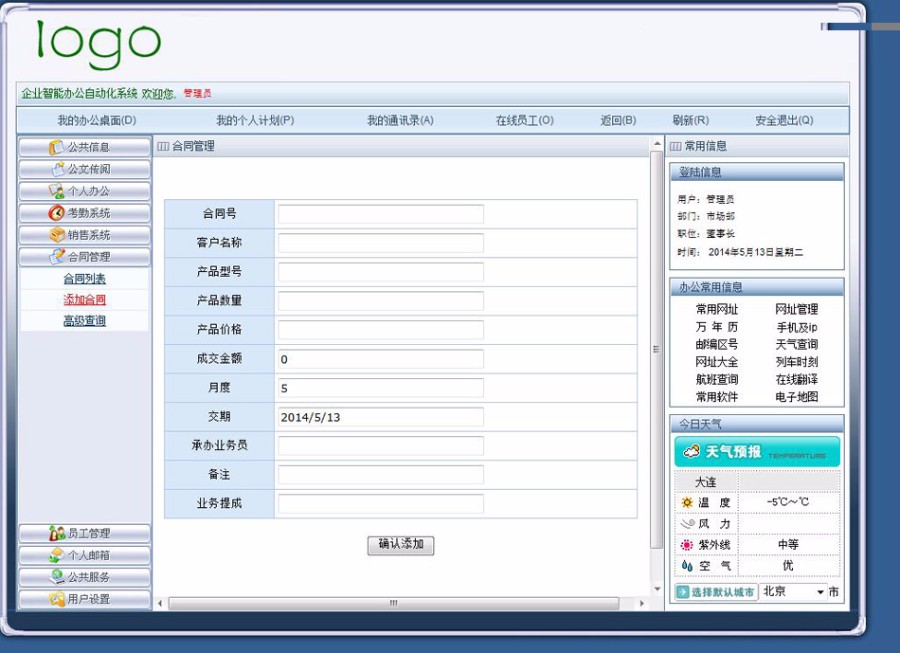
Task: Focus the 产品型号 input field
Action: click(381, 272)
